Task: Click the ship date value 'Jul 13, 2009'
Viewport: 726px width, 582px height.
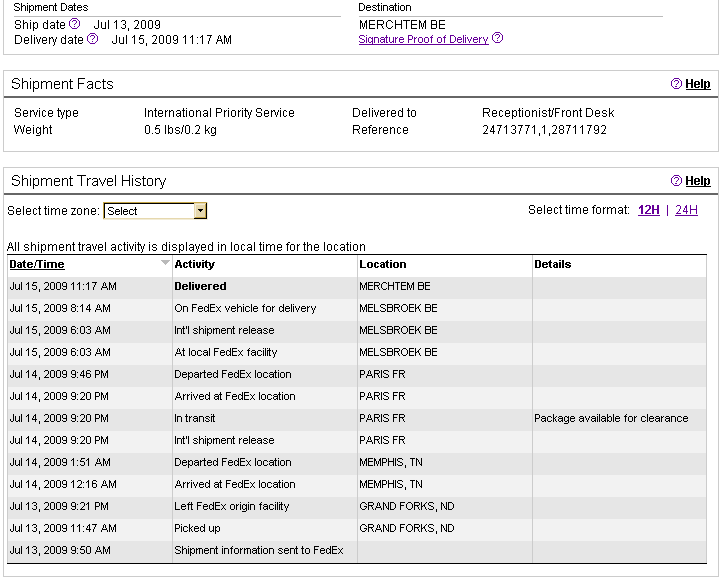Action: click(127, 25)
